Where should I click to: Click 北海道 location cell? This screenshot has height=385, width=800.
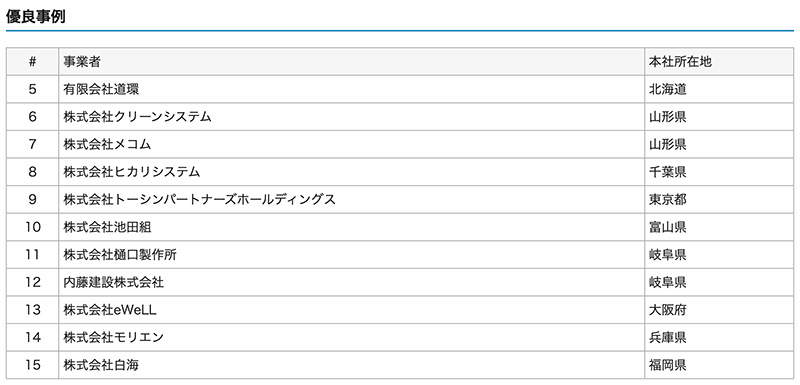(667, 90)
